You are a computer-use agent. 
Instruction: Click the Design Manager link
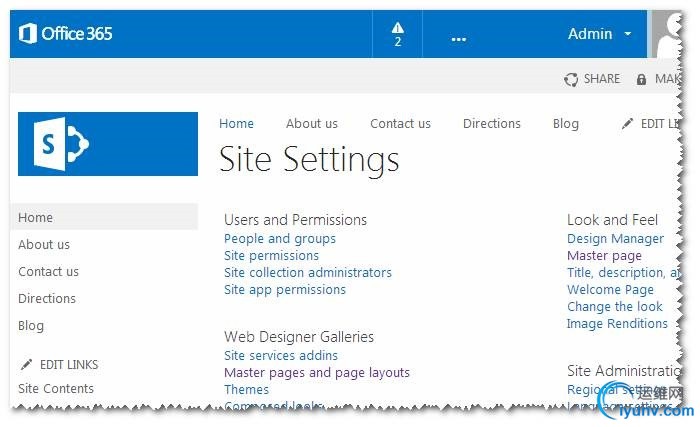tap(615, 239)
